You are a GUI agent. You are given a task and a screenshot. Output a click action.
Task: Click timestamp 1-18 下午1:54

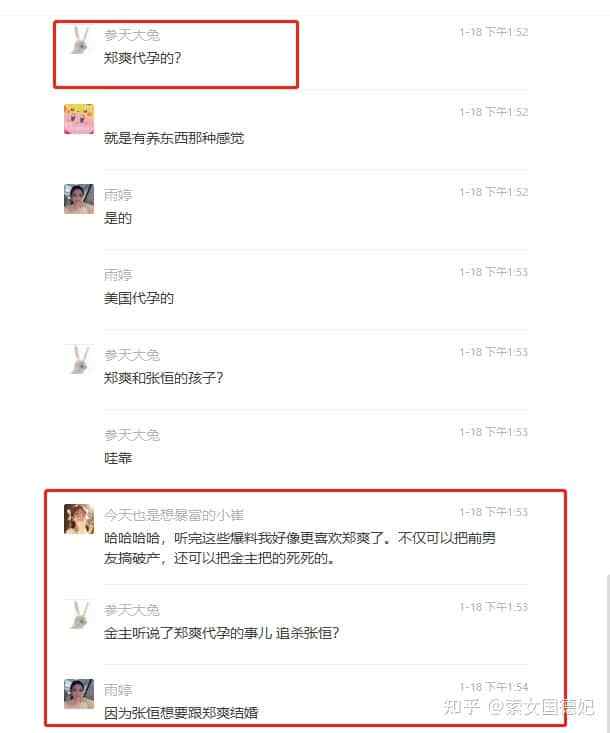(x=494, y=687)
